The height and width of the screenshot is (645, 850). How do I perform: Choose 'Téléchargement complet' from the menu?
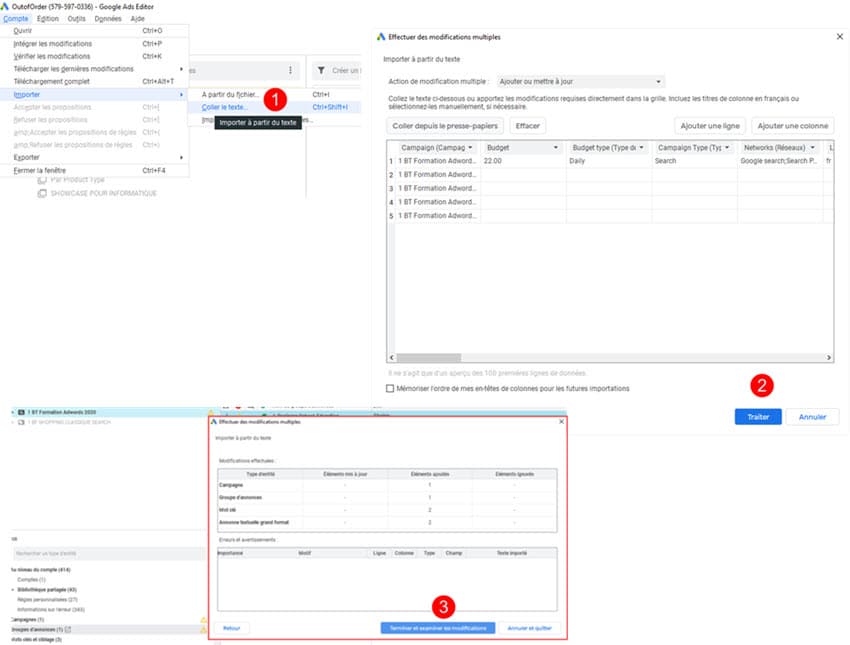point(95,81)
